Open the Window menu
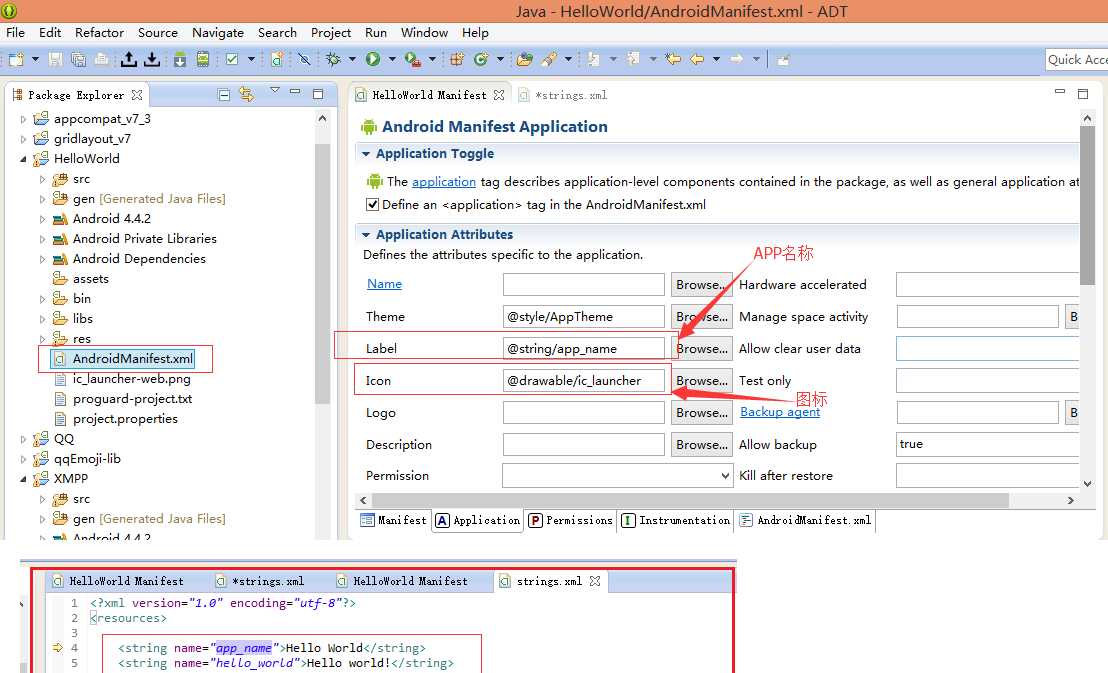Image resolution: width=1108 pixels, height=673 pixels. pos(424,33)
